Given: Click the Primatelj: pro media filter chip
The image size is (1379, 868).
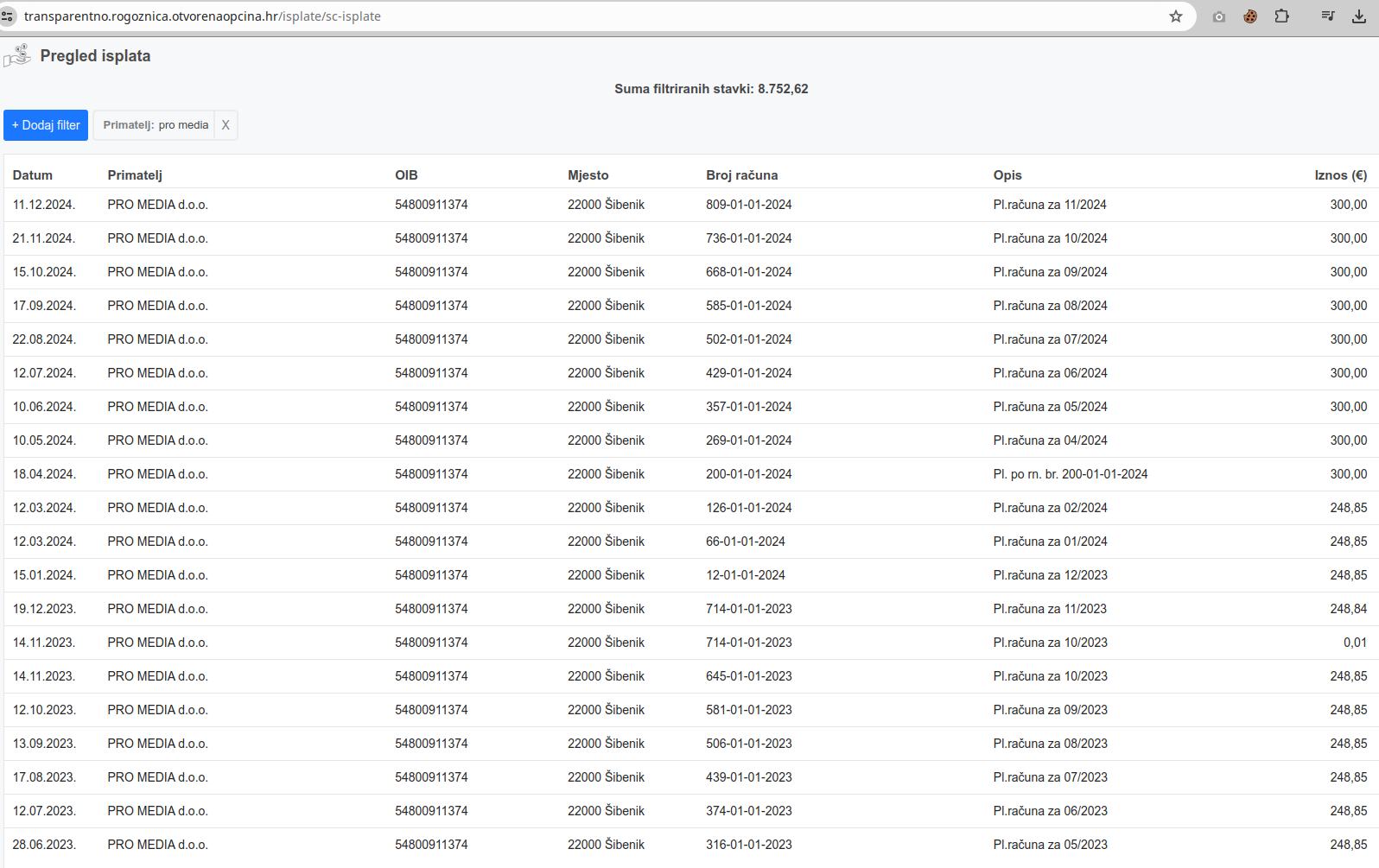Looking at the screenshot, I should click(156, 125).
